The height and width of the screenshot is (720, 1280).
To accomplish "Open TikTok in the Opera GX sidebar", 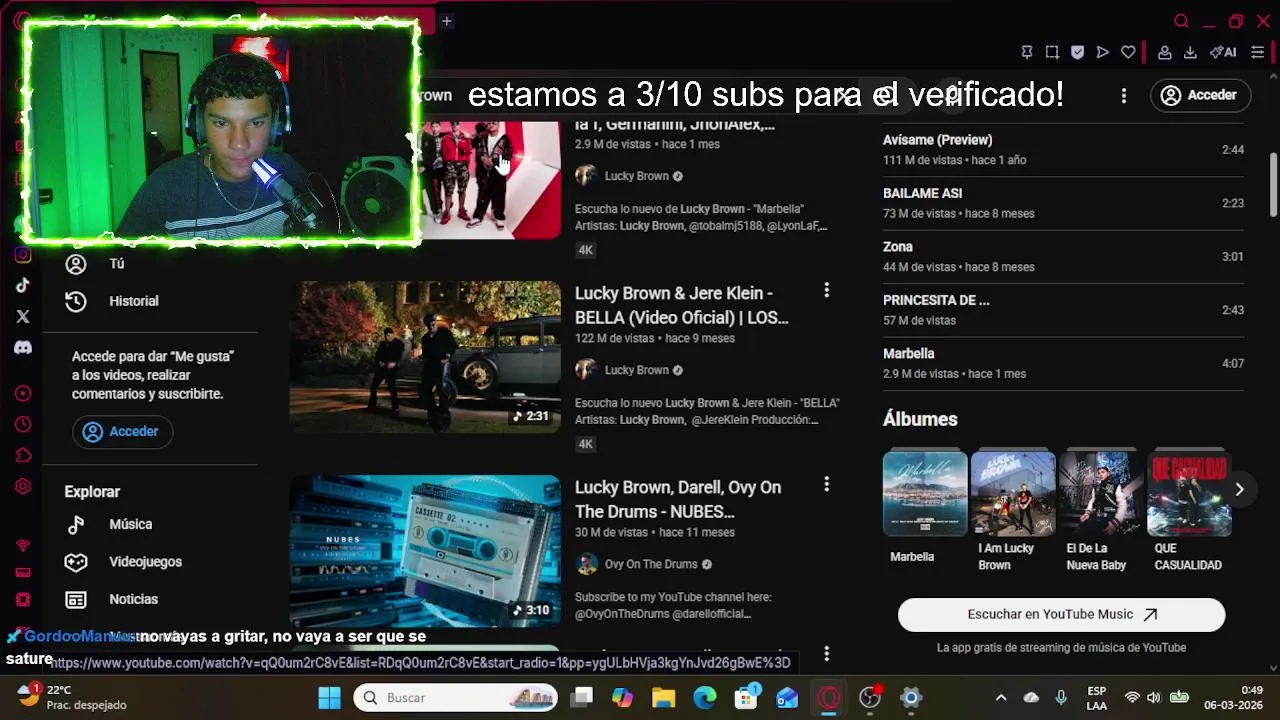I will pyautogui.click(x=23, y=285).
